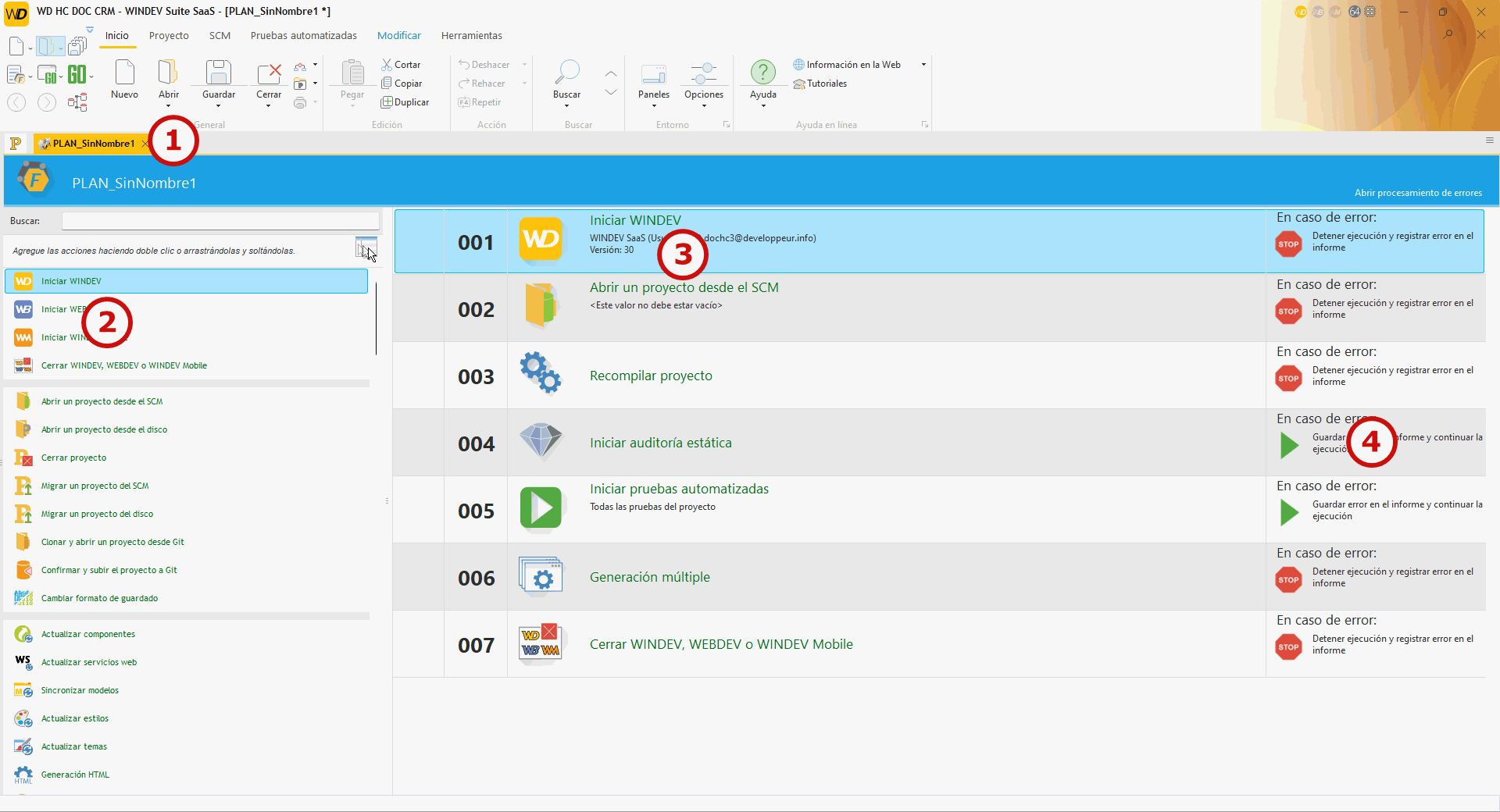Screen dimensions: 1500x812
Task: Click the Duplicar icon
Action: tap(387, 102)
